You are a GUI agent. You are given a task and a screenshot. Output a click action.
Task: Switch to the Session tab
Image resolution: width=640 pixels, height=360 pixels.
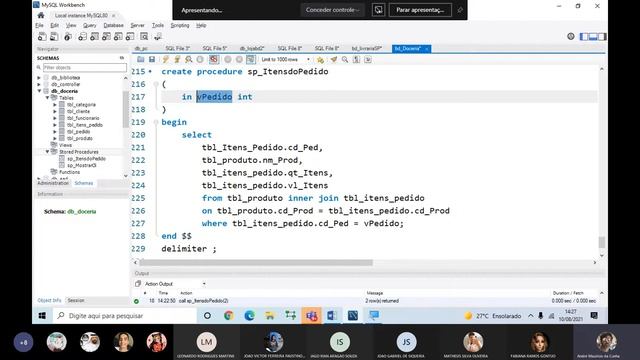76,300
